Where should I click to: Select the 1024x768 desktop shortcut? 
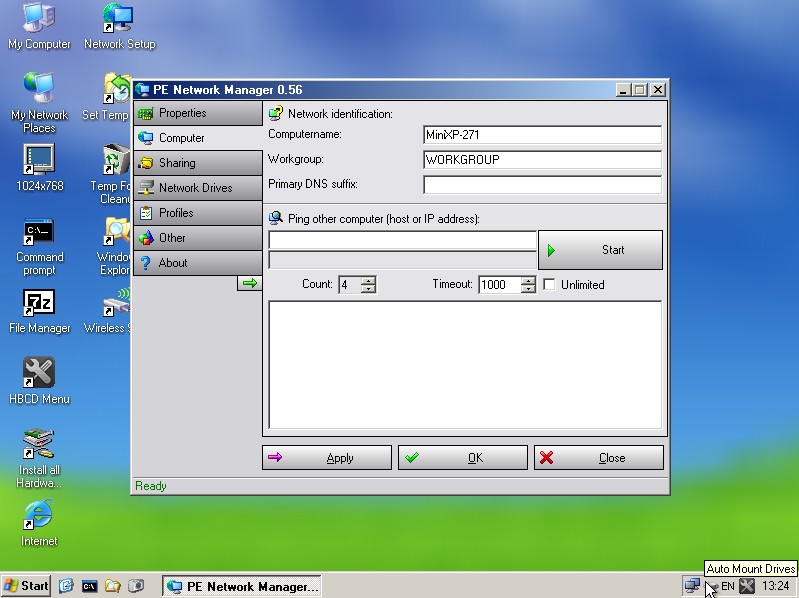[39, 168]
